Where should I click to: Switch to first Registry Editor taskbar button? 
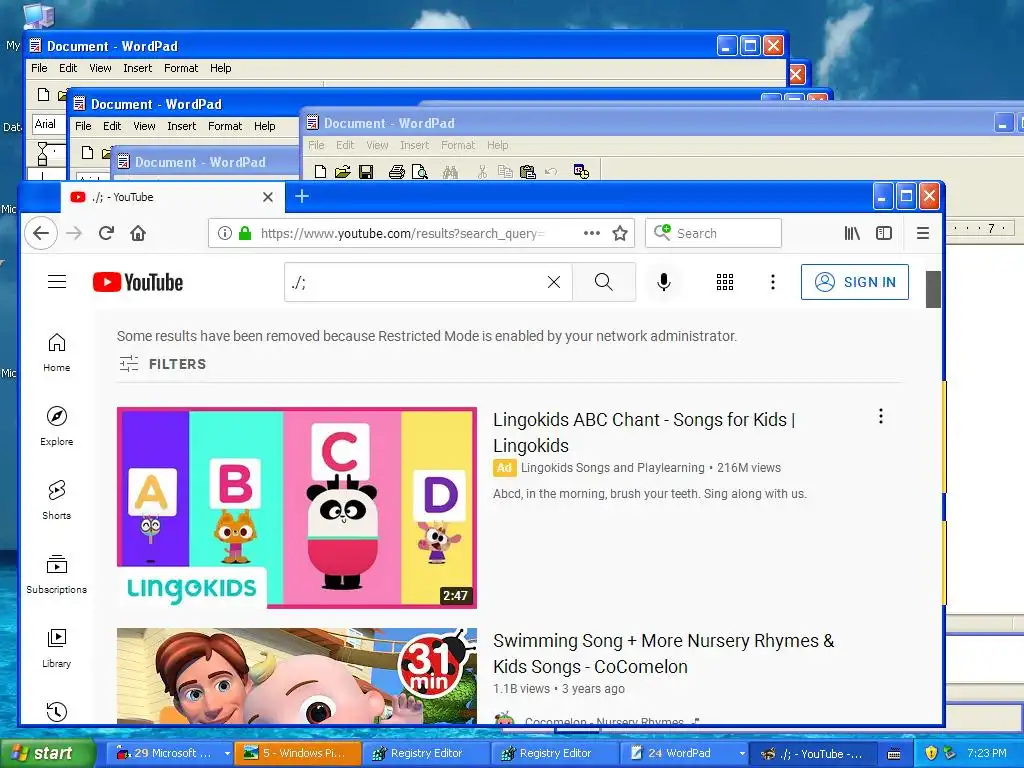click(426, 753)
